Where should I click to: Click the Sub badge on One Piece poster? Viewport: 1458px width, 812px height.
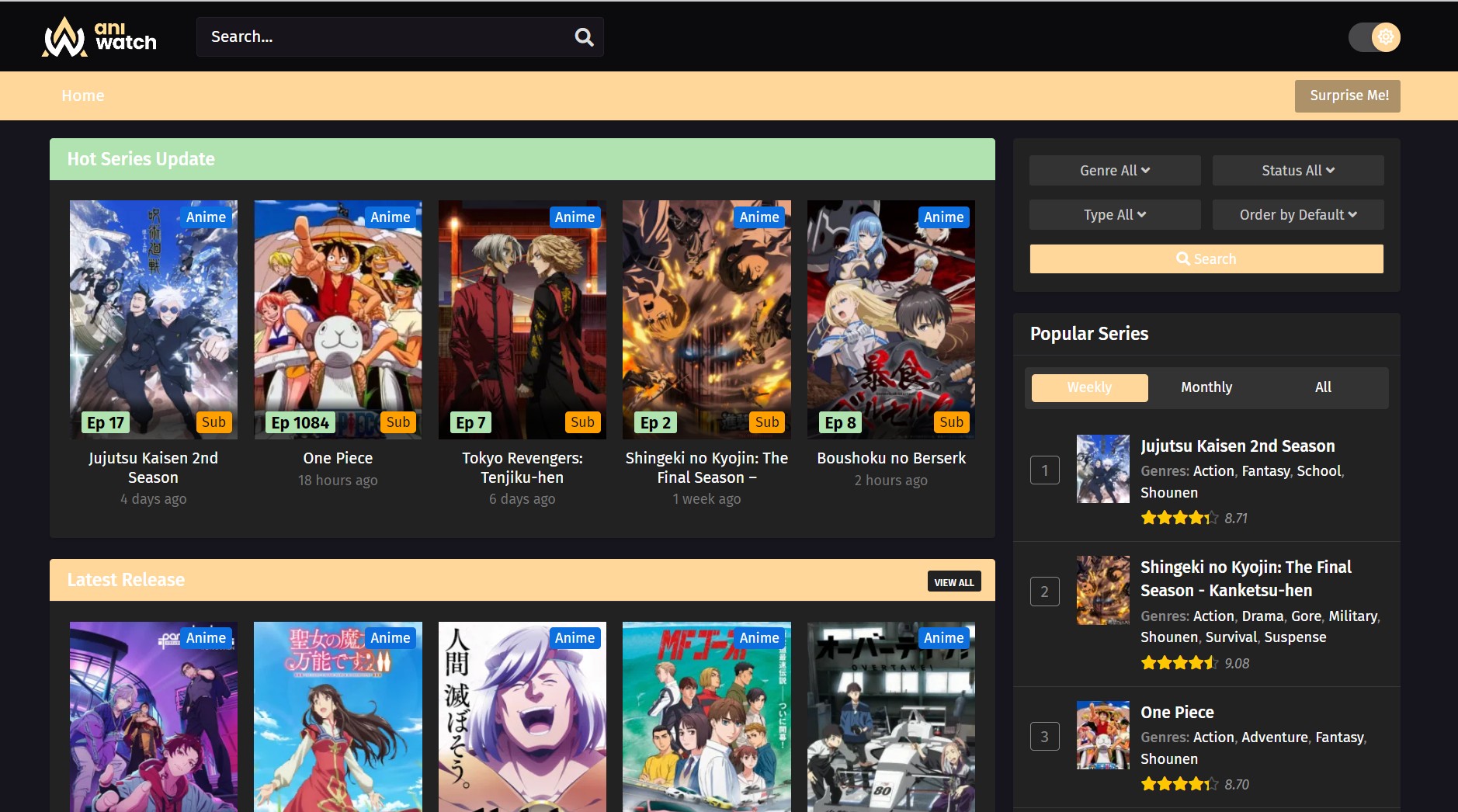398,422
